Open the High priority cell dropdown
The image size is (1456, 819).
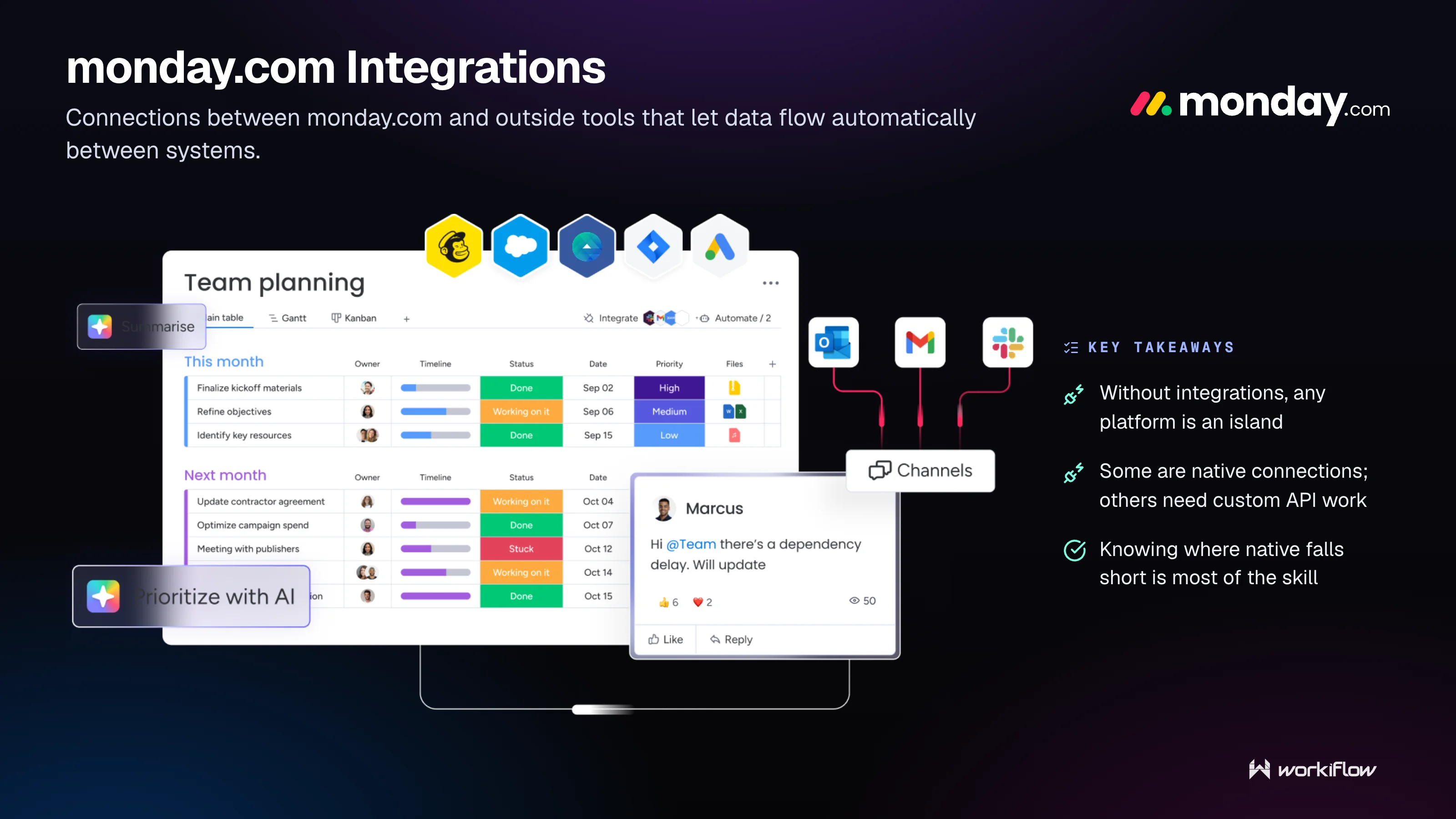[x=669, y=388]
